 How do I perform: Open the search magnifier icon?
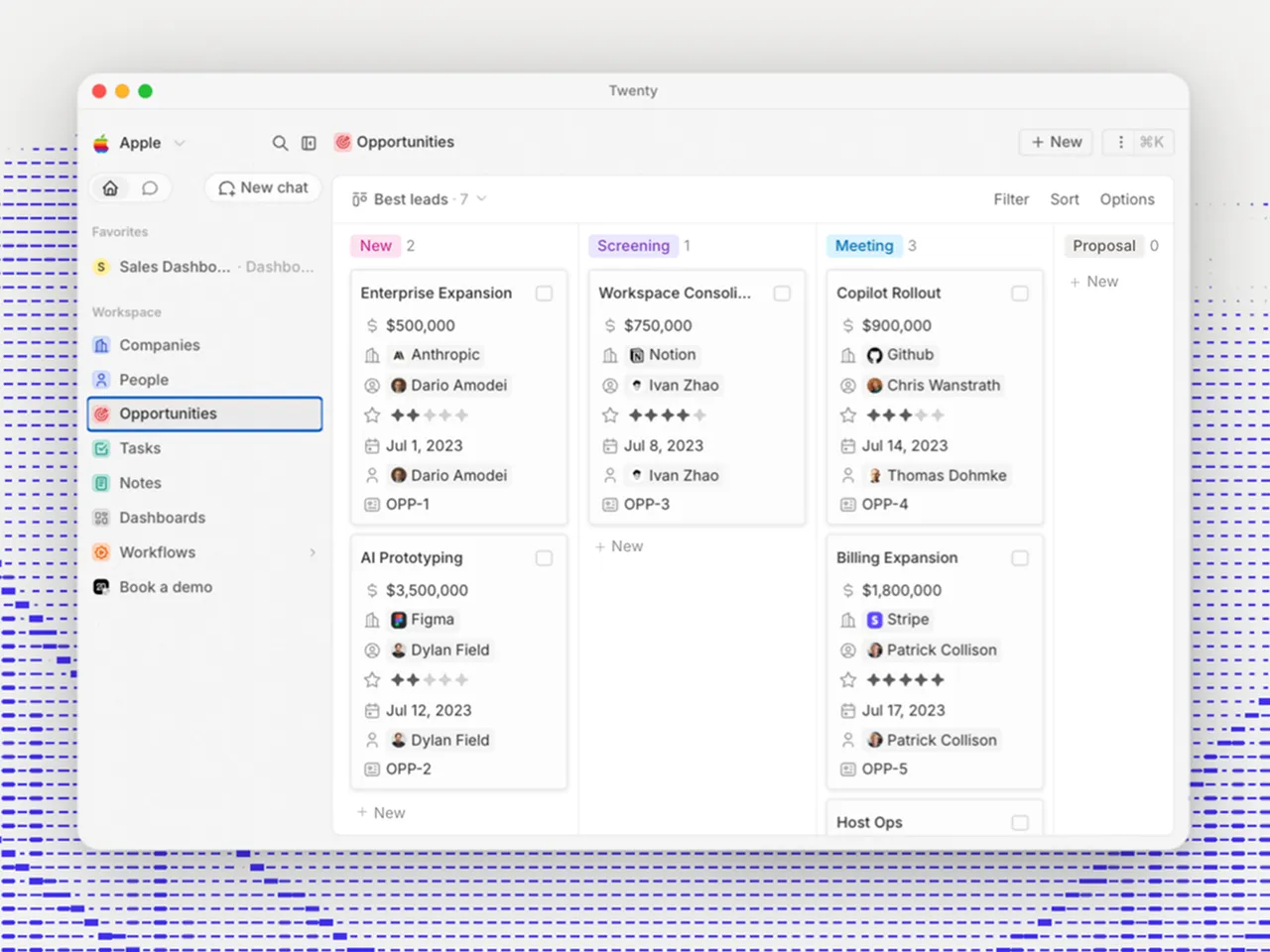click(280, 143)
